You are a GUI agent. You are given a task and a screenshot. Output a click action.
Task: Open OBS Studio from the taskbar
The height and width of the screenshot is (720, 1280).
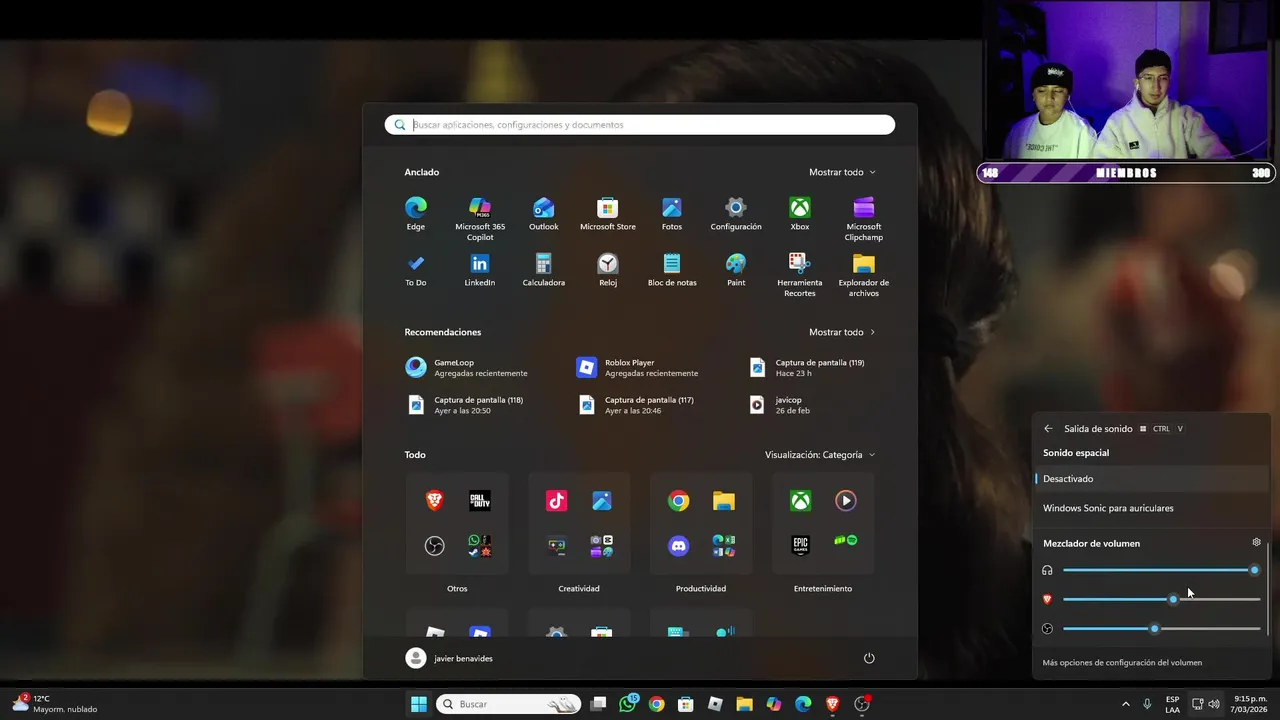(x=862, y=704)
